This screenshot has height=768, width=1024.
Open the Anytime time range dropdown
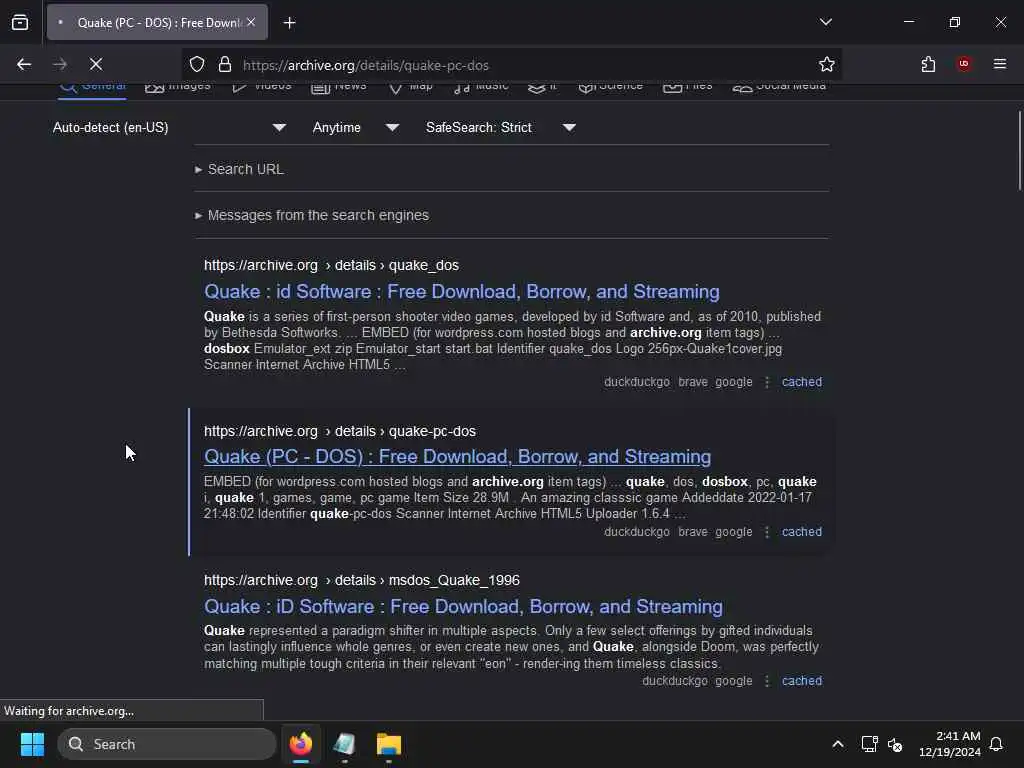[x=355, y=127]
